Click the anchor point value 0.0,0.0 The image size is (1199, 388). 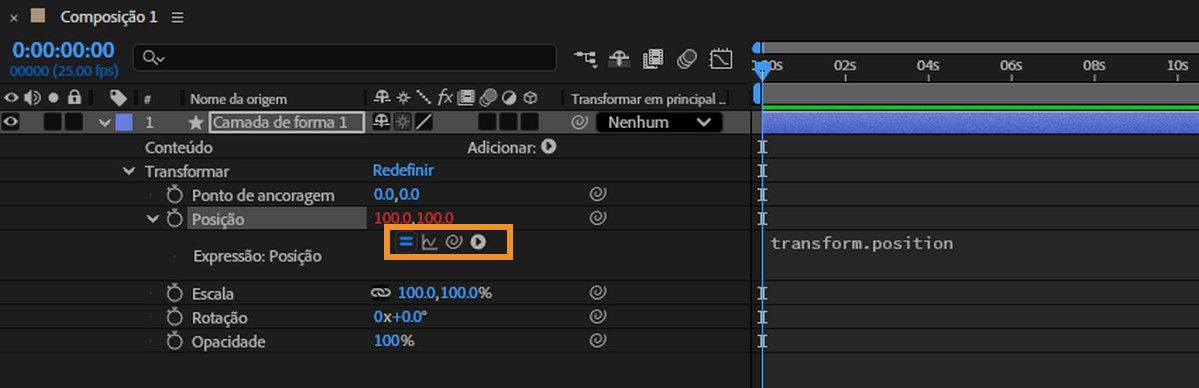(396, 194)
